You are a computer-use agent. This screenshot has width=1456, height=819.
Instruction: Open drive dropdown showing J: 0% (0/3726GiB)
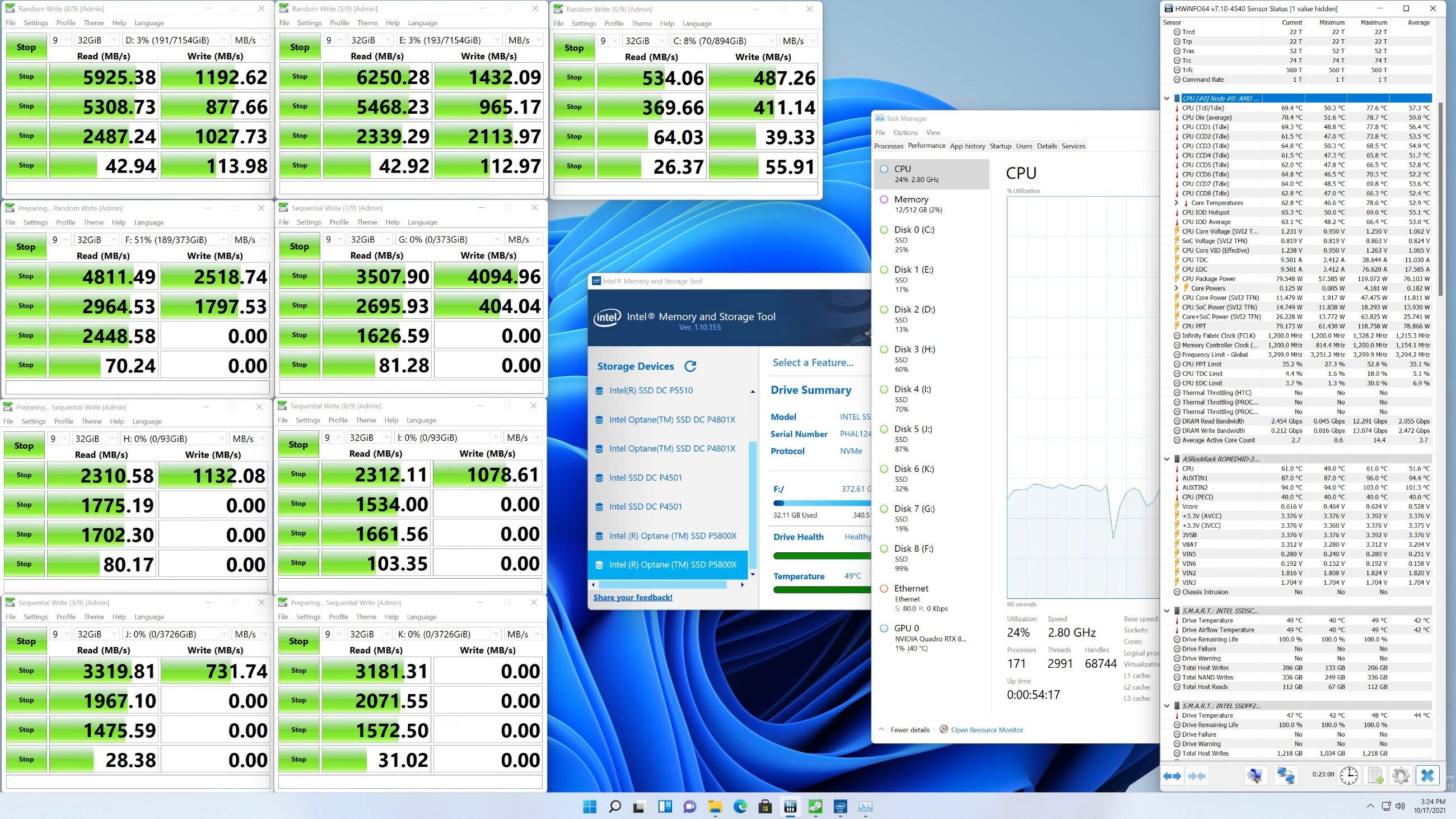(x=175, y=634)
